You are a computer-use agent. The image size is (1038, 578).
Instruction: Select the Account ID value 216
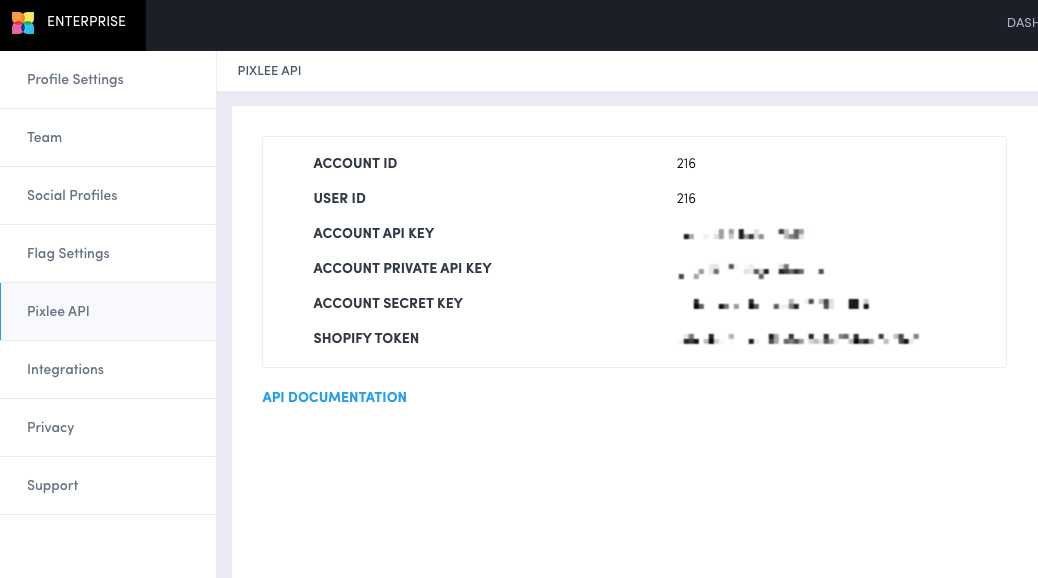pyautogui.click(x=686, y=164)
